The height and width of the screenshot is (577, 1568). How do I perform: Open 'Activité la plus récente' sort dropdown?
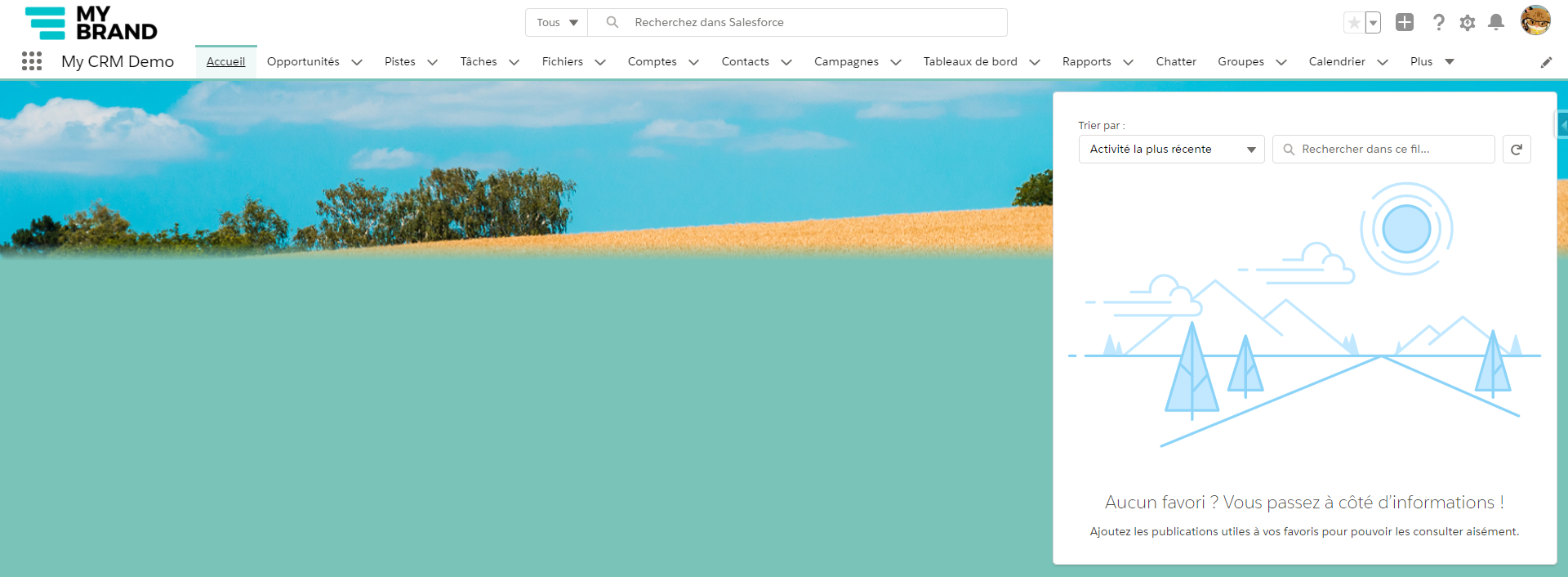click(x=1170, y=150)
